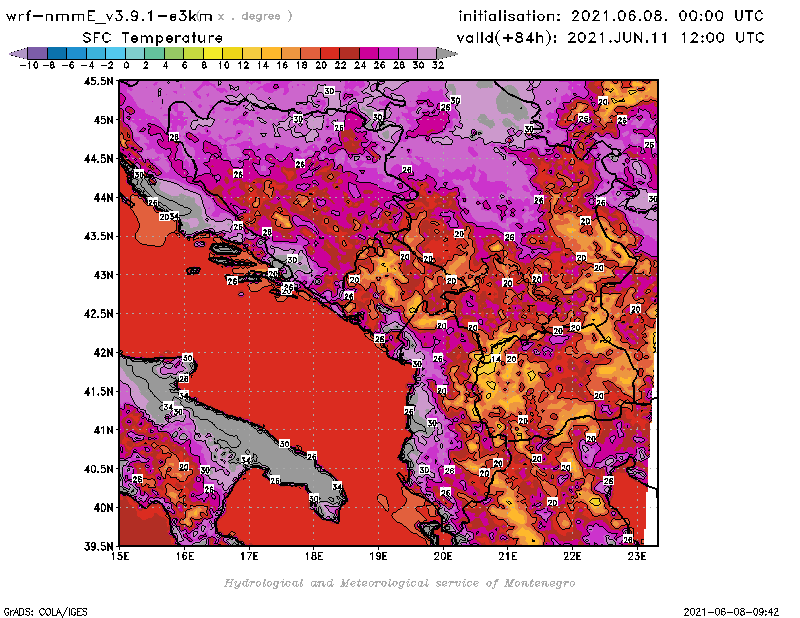Select the yellow 8 to 10 legend swatch
The height and width of the screenshot is (618, 800).
pyautogui.click(x=213, y=53)
